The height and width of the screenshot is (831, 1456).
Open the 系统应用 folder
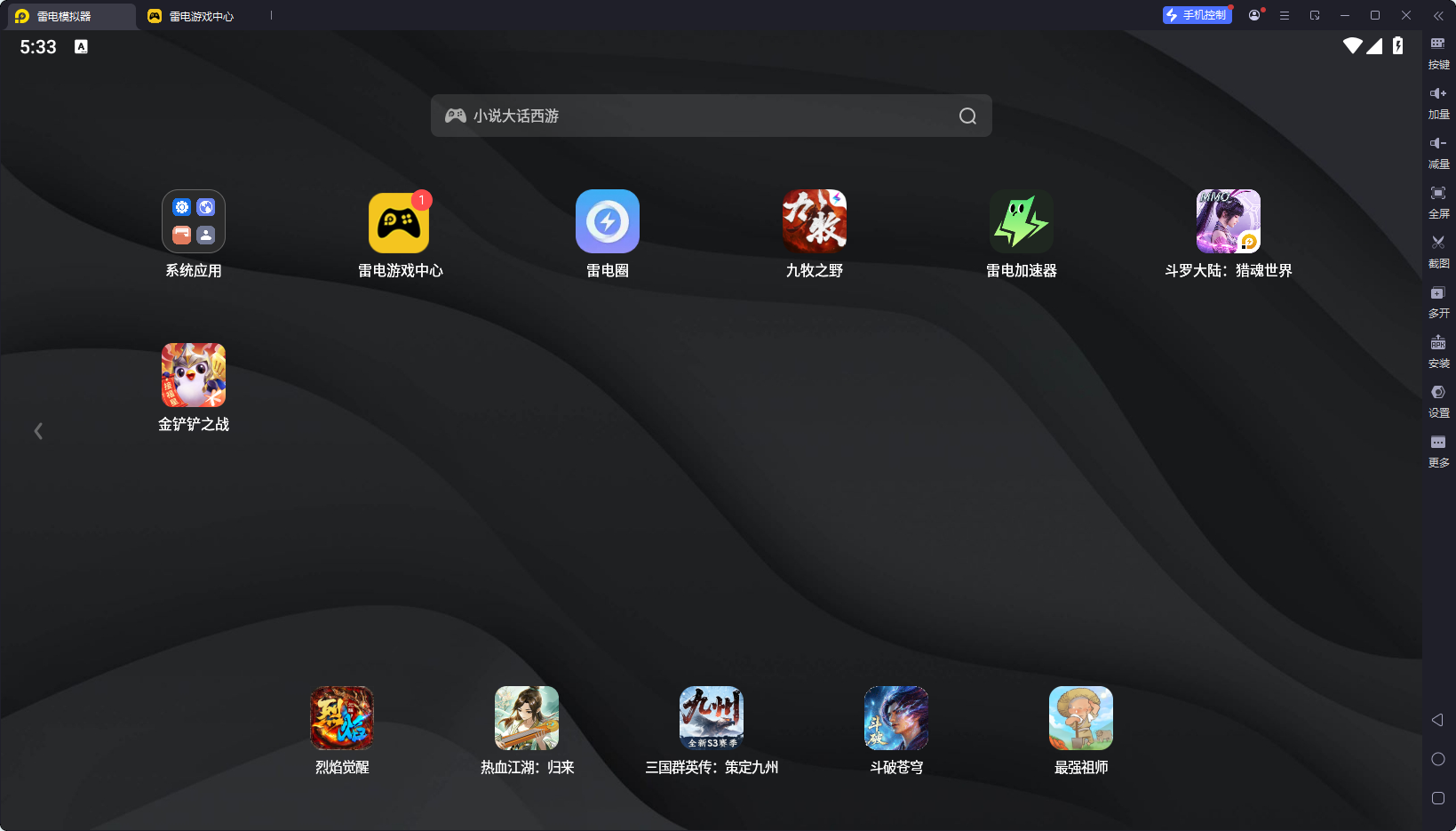194,221
